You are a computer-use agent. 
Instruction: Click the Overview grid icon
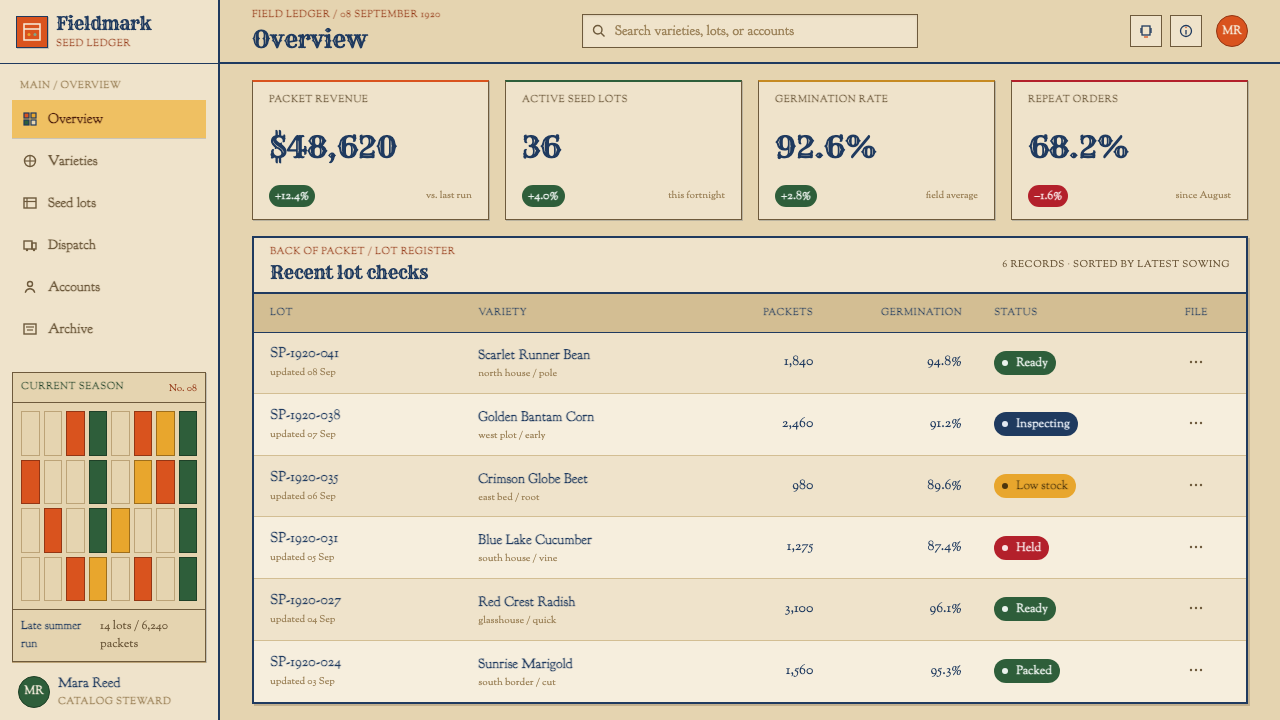click(x=30, y=119)
